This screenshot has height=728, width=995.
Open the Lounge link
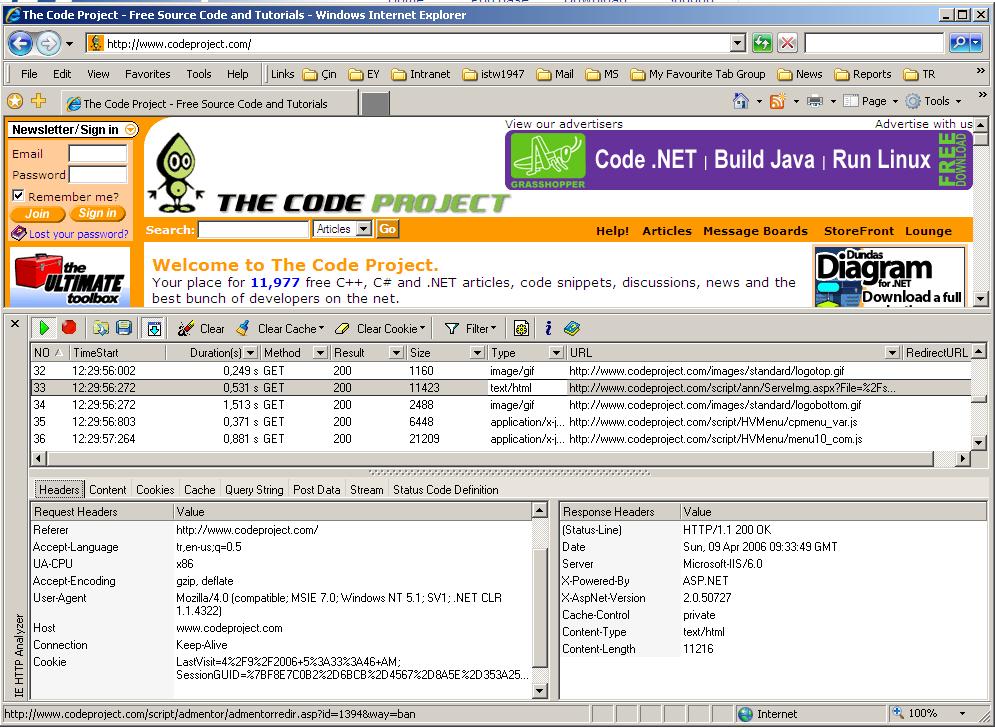click(x=928, y=231)
